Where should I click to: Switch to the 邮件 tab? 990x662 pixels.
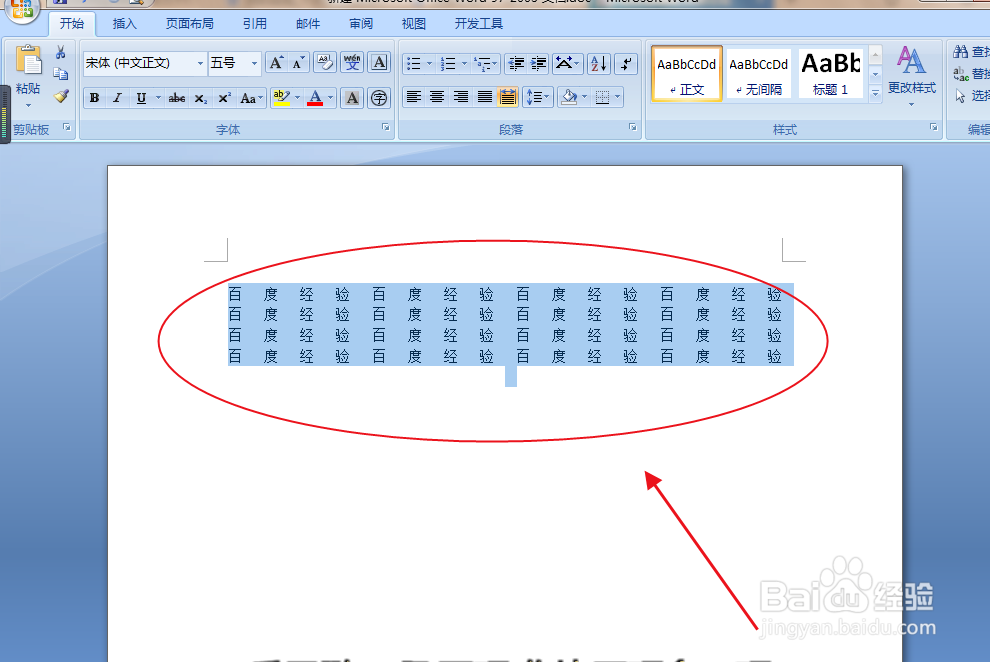[x=308, y=24]
